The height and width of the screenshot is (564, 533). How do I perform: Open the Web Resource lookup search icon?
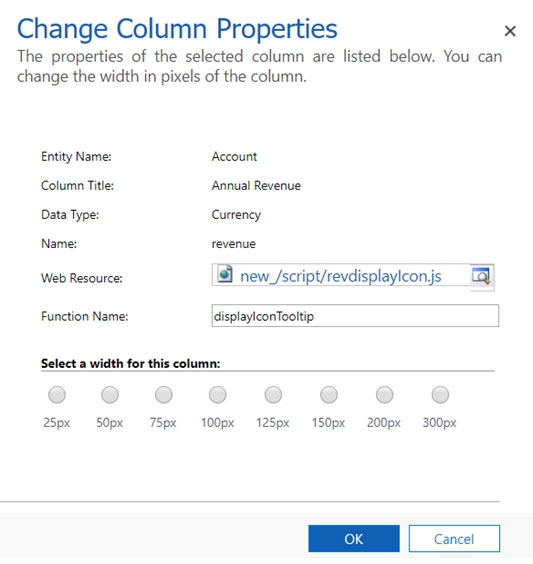click(x=481, y=276)
